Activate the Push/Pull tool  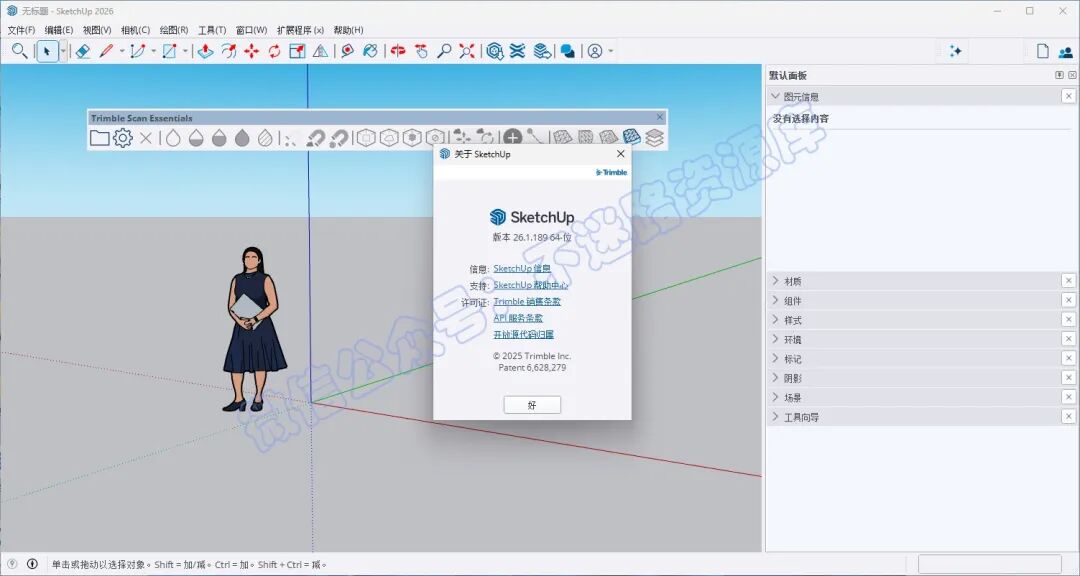pyautogui.click(x=205, y=51)
